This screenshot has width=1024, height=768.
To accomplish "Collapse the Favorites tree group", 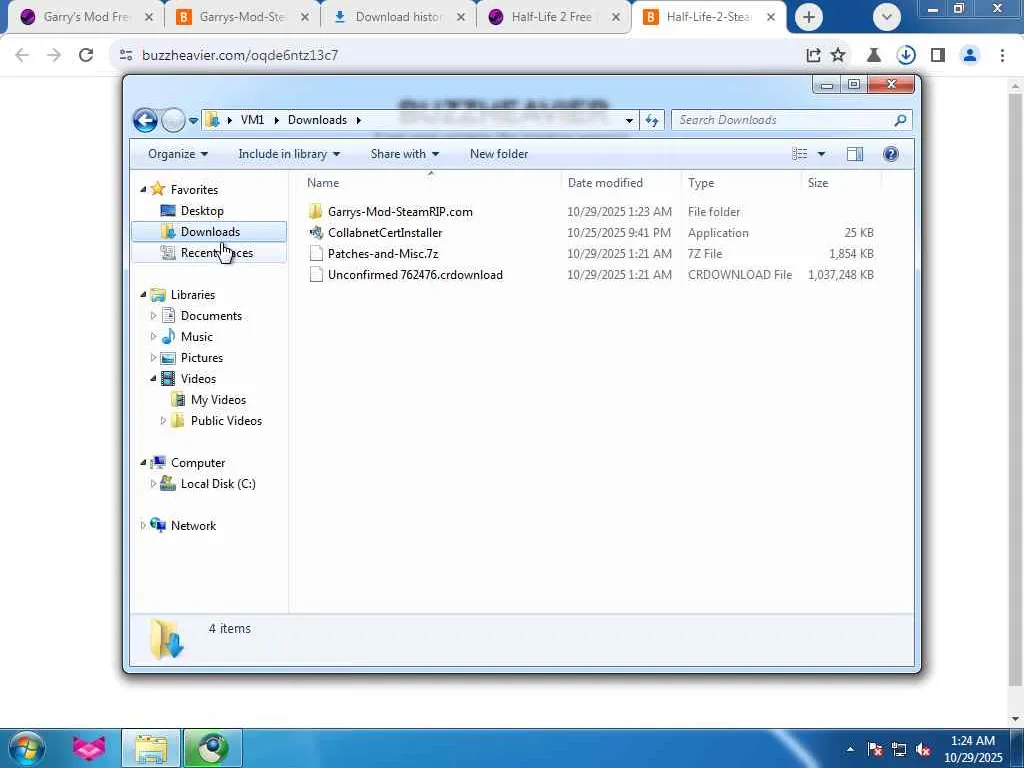I will pos(144,189).
